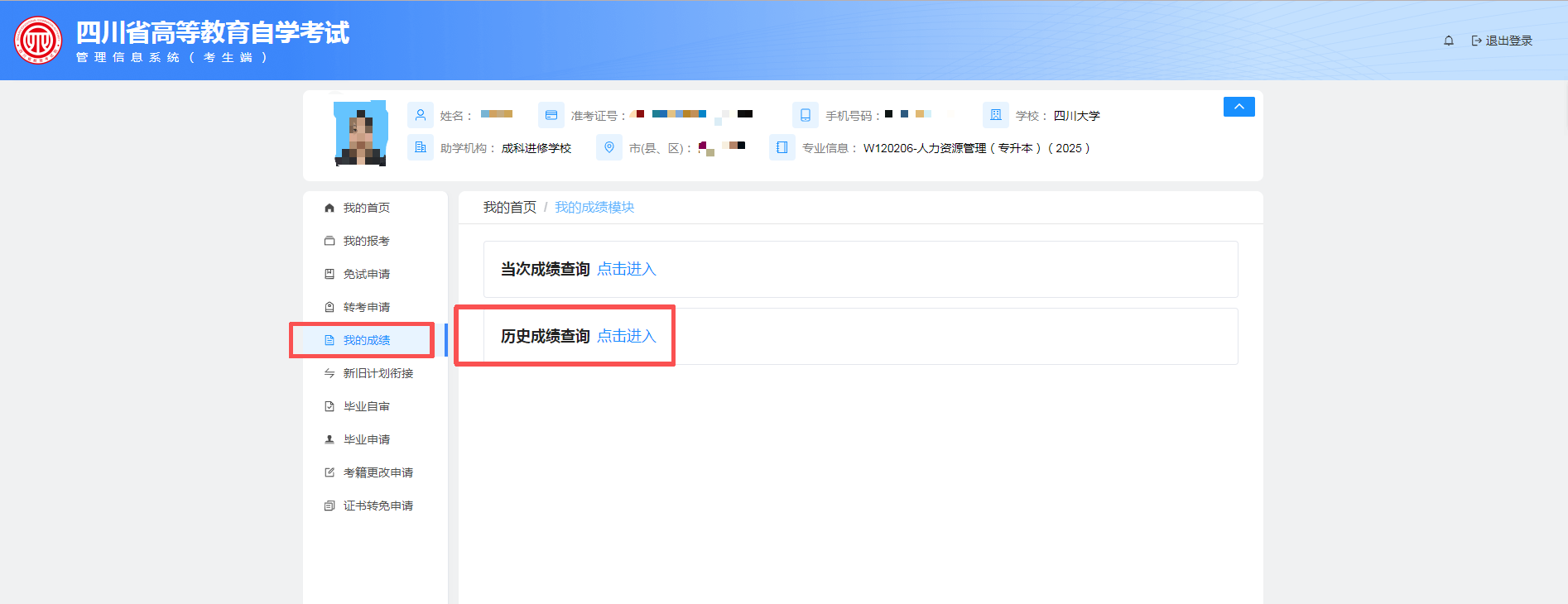Screen dimensions: 1568x604
Task: Click the W120206-人力资源管理 major text
Action: click(977, 148)
